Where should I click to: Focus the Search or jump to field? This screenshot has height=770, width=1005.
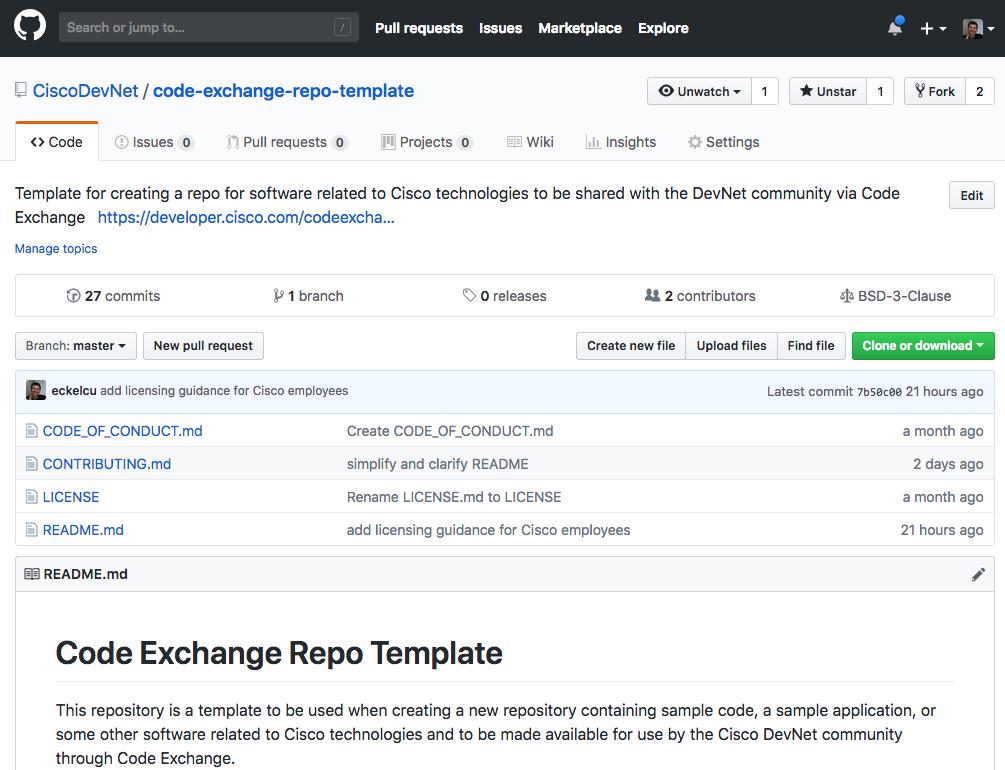(x=208, y=27)
